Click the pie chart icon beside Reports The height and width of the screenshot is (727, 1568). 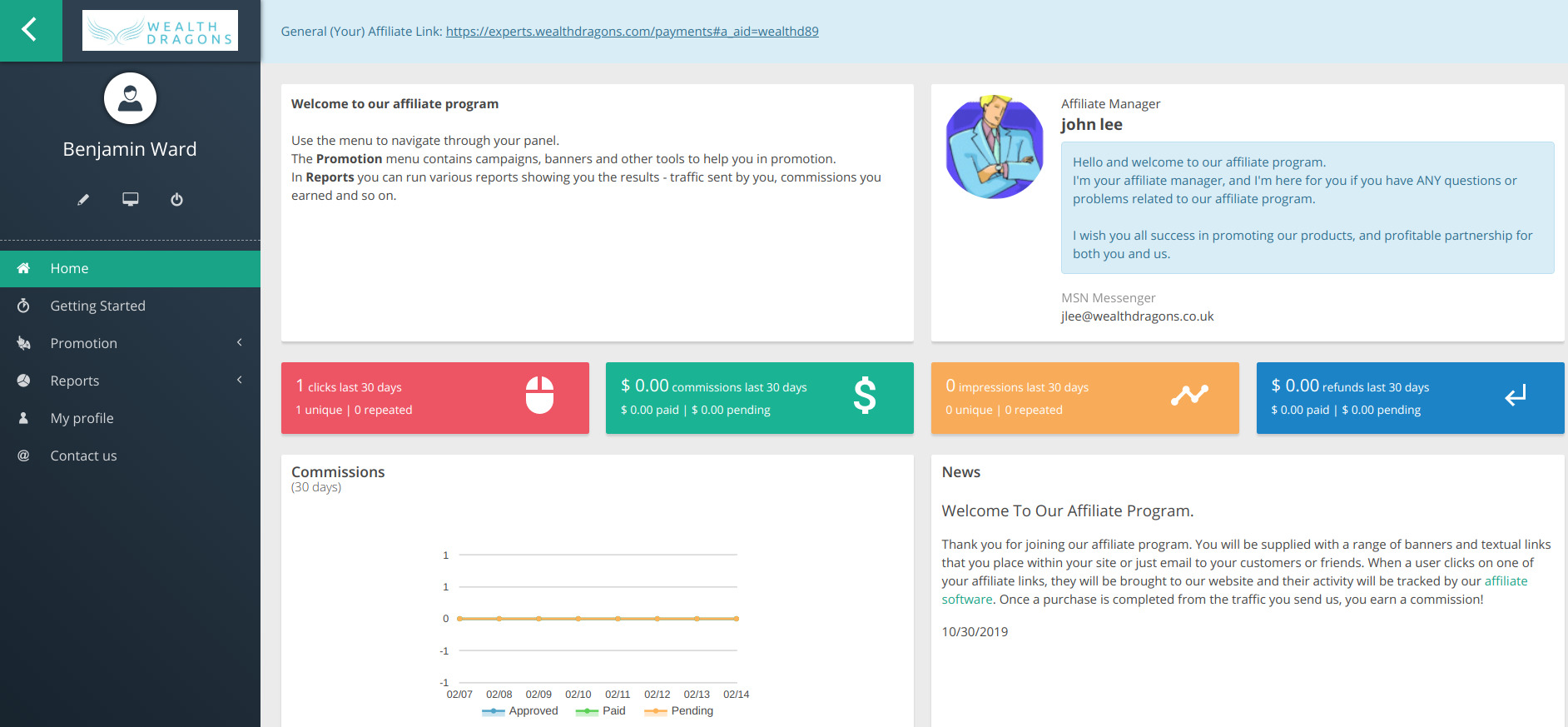23,381
